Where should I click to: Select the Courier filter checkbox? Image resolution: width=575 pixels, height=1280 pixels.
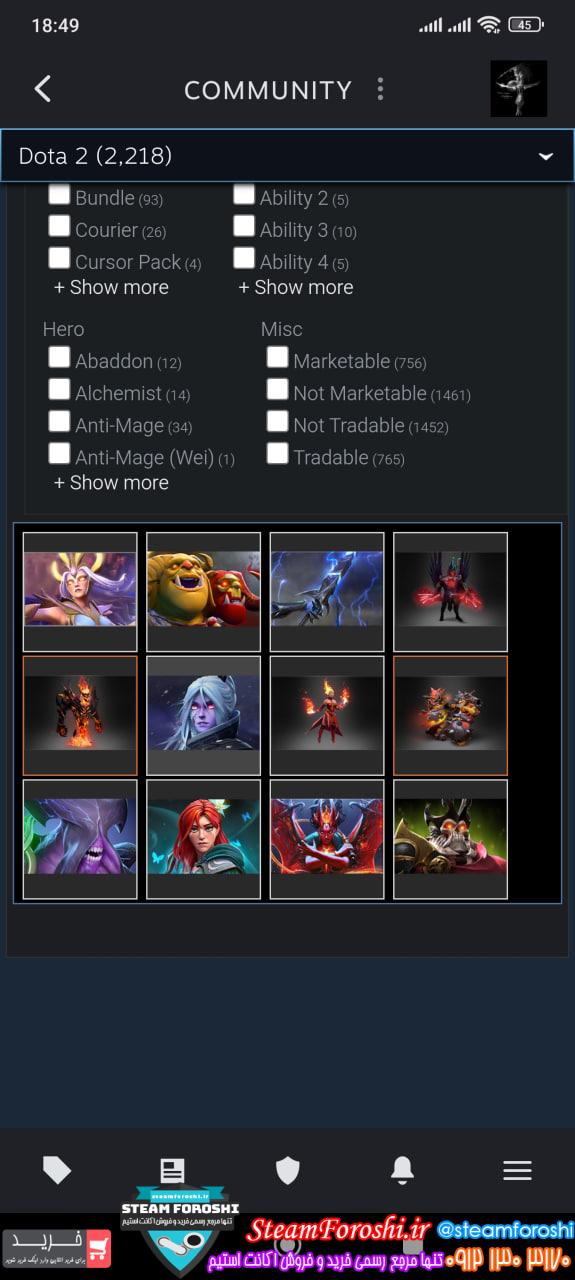point(59,227)
